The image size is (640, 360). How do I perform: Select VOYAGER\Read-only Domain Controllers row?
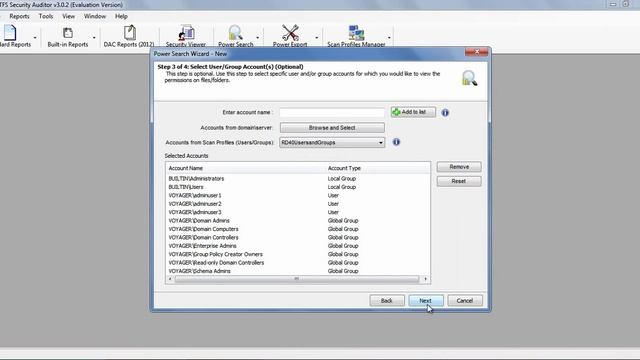[x=298, y=263]
